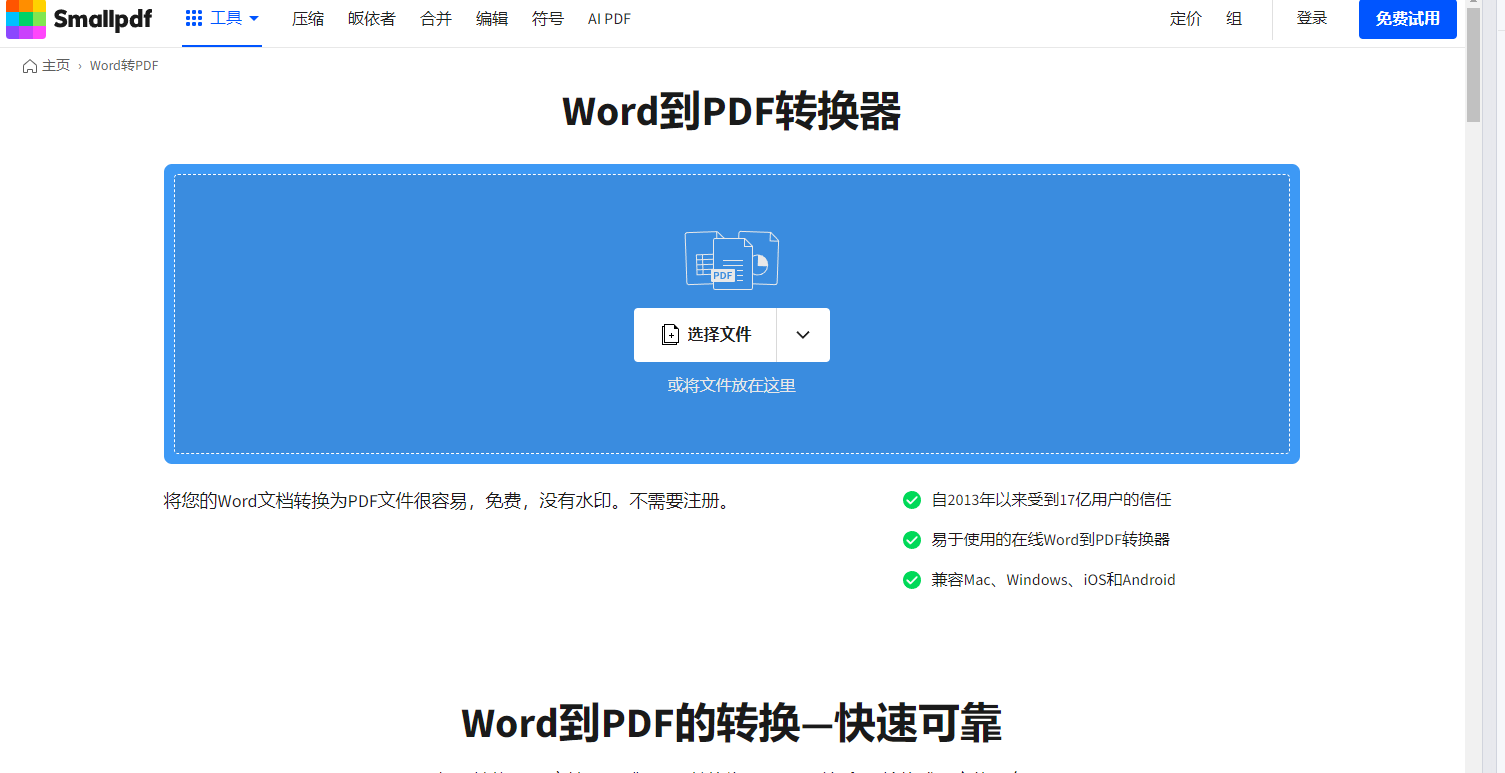Click the green checkmark beside 易于使用
This screenshot has width=1505, height=773.
(x=912, y=540)
